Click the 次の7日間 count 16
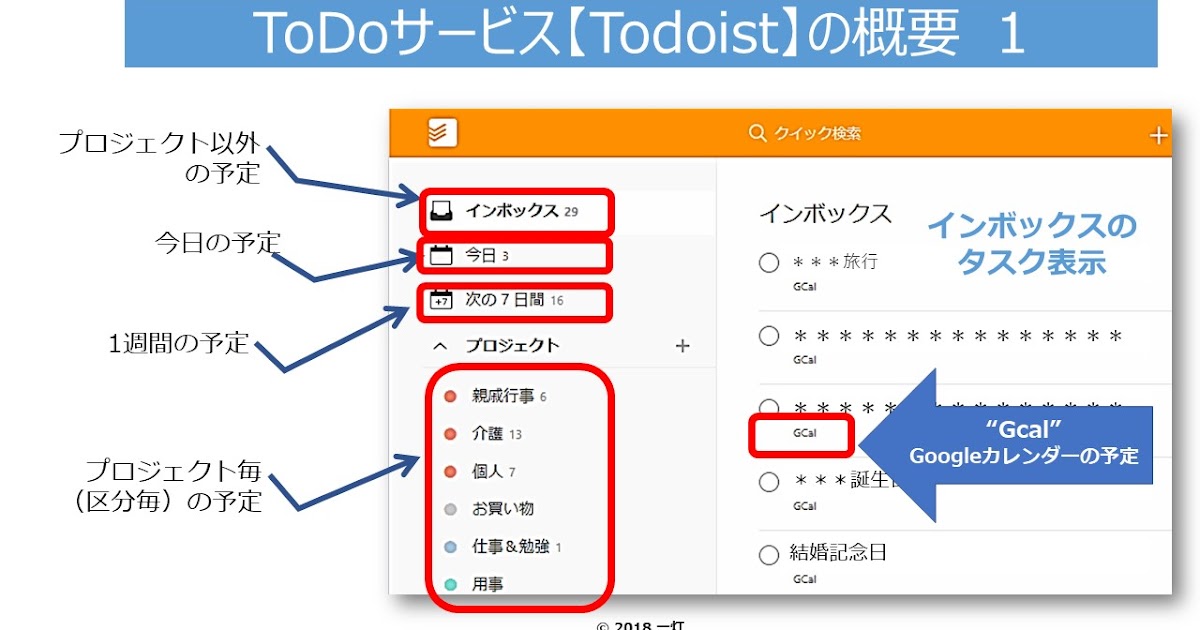Screen dimensions: 1200x630 (x=557, y=301)
